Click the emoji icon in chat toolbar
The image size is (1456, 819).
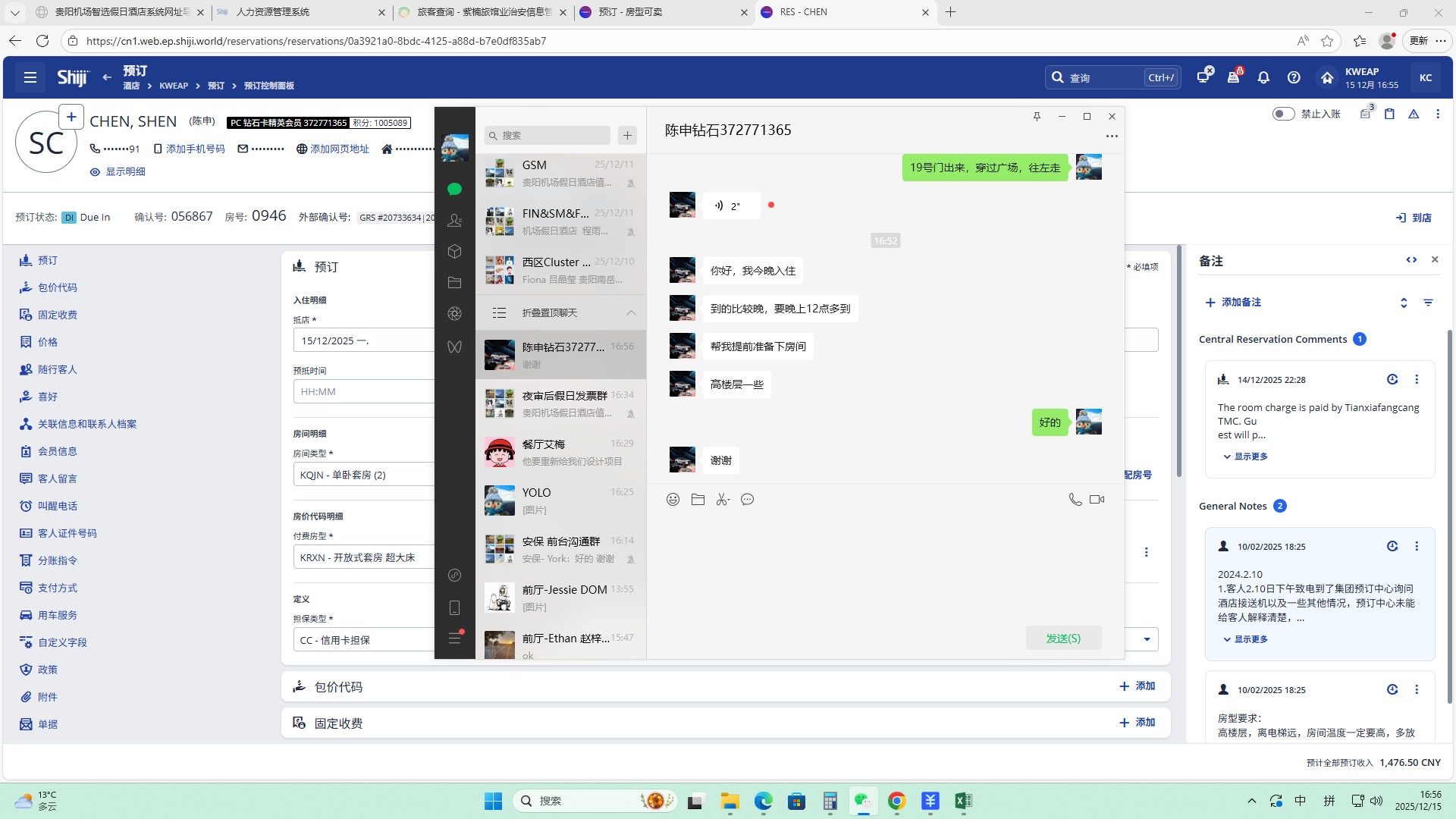point(673,499)
